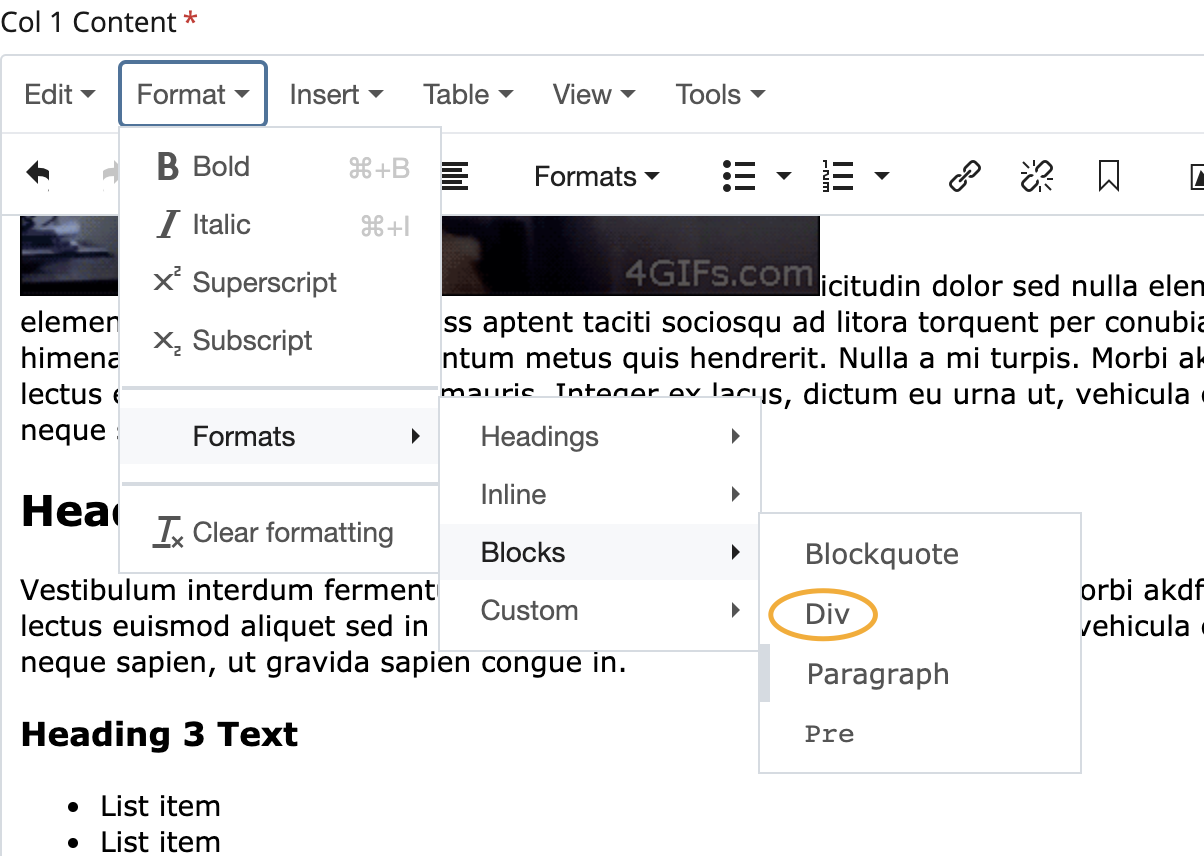This screenshot has width=1204, height=856.
Task: Choose Bold from Format menu
Action: 280,167
